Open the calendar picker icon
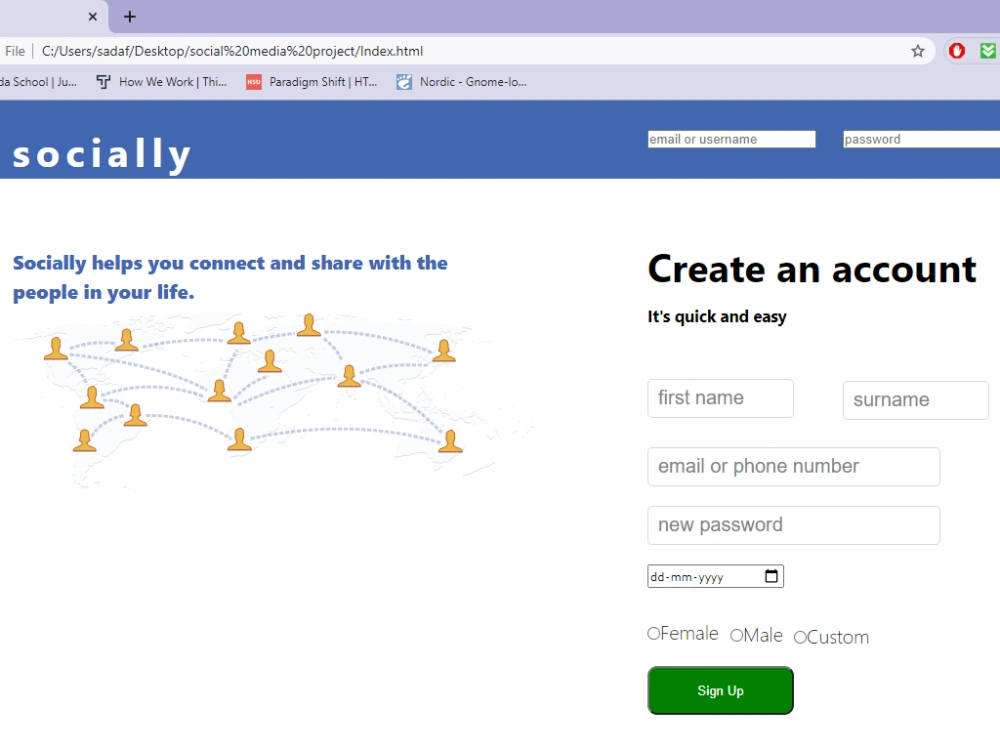Screen dimensions: 1000x750 tap(771, 576)
